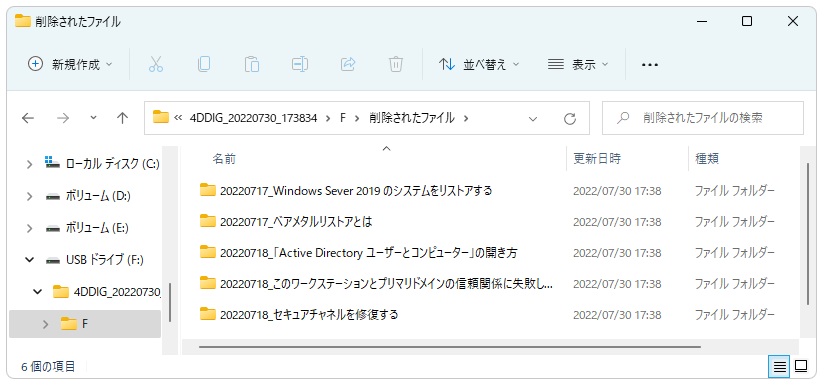The width and height of the screenshot is (821, 382).
Task: Sort by 種類 column header
Action: click(706, 159)
